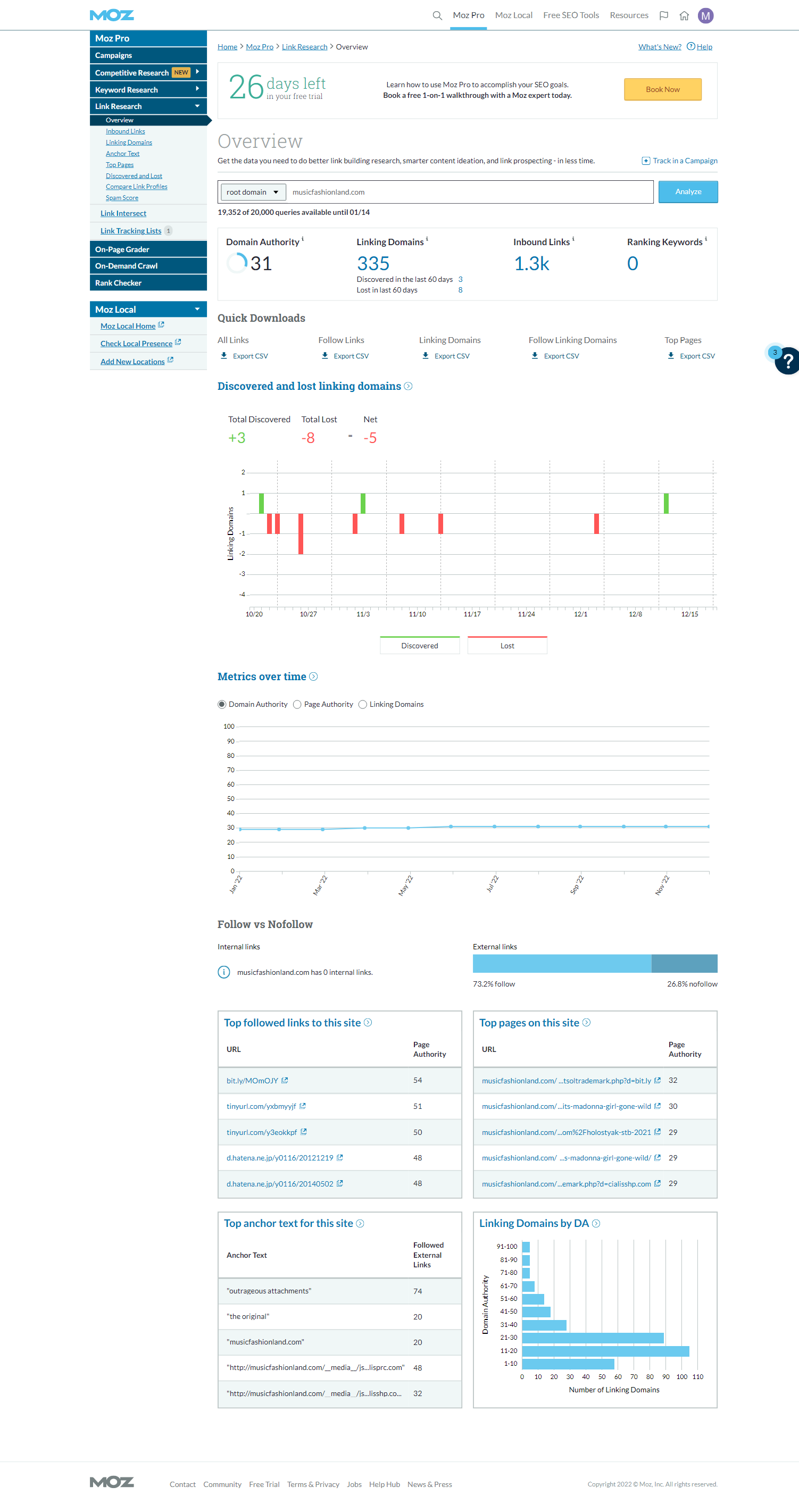Open What's New? link
799x1512 pixels.
point(660,47)
